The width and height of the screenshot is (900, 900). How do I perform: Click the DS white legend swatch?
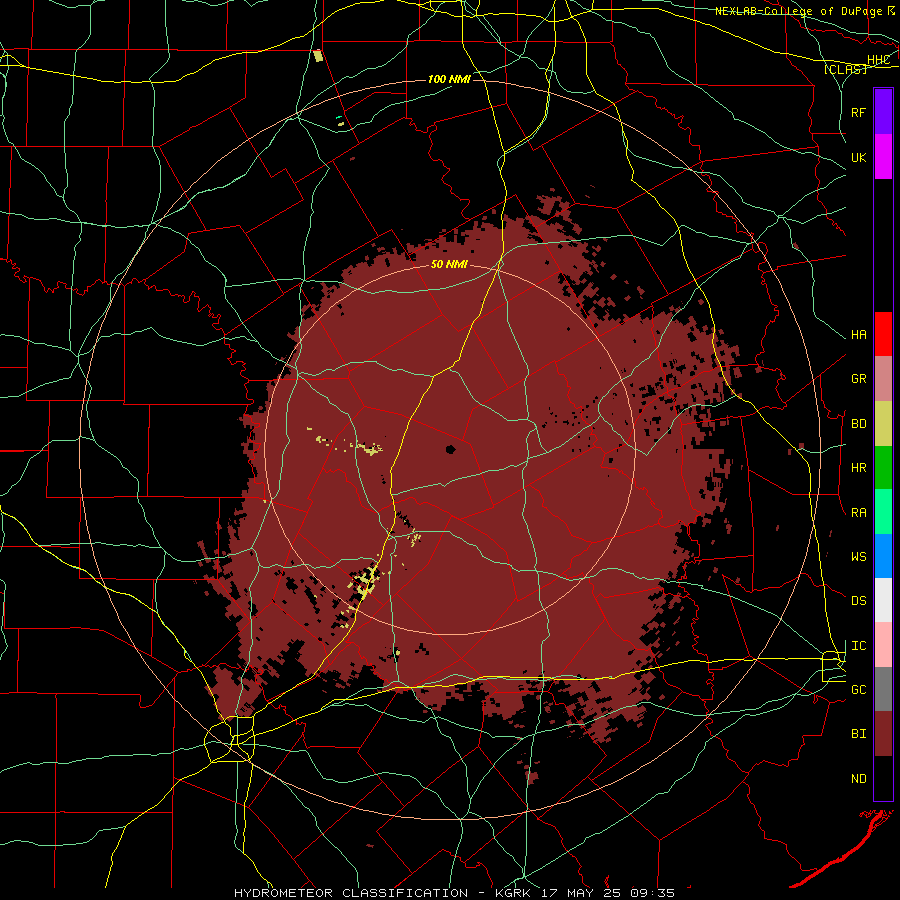click(x=883, y=600)
